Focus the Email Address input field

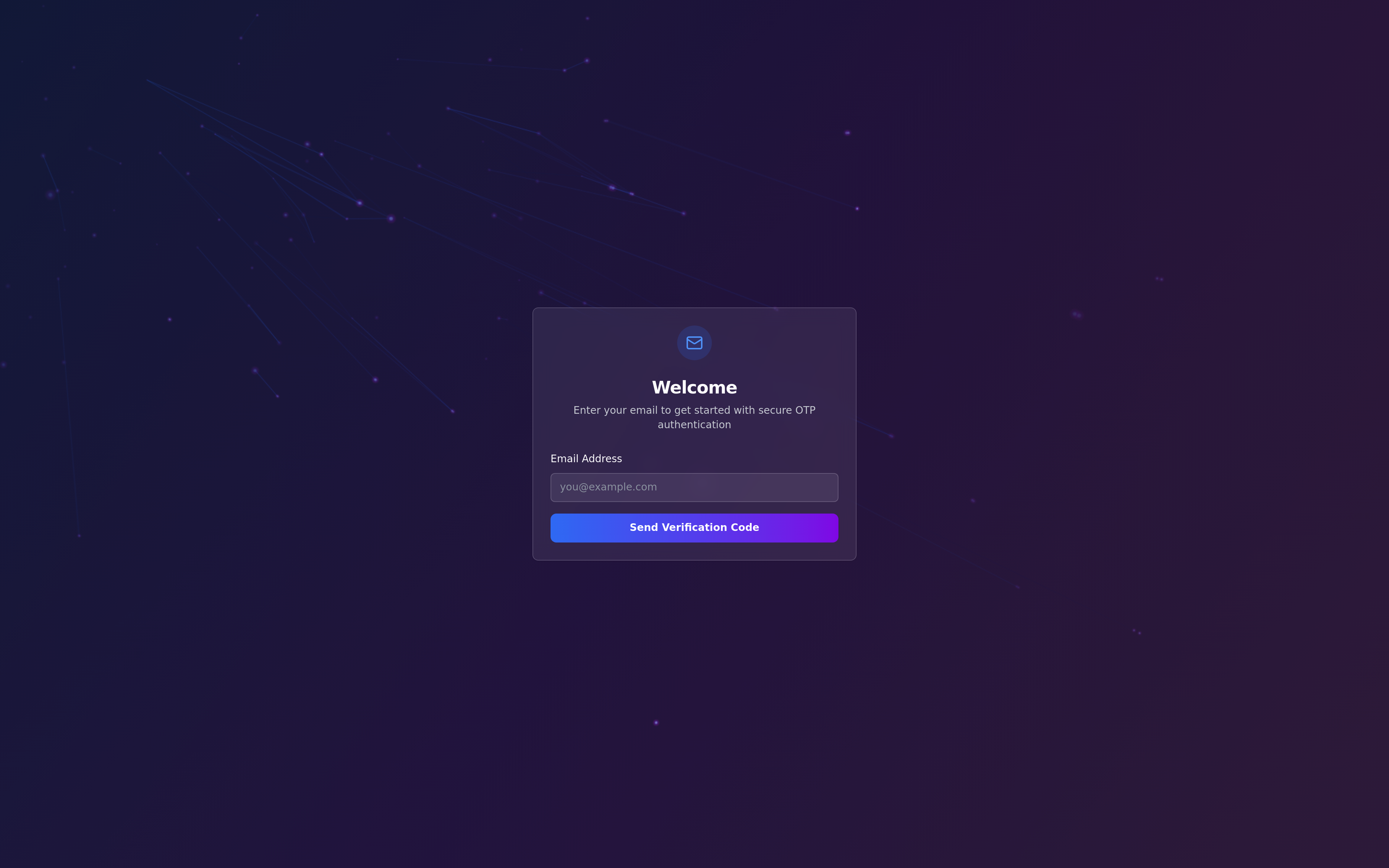694,488
